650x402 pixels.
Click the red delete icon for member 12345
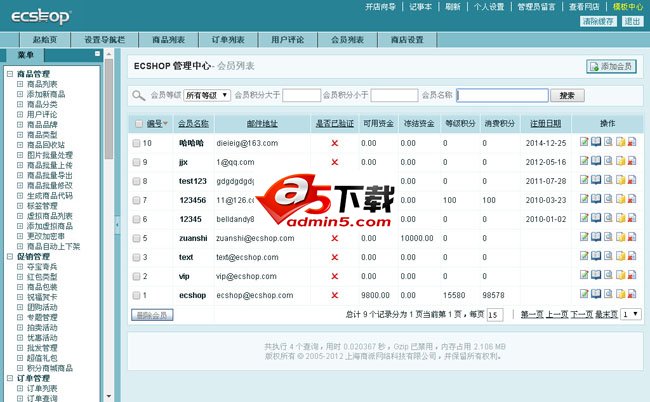[x=632, y=218]
